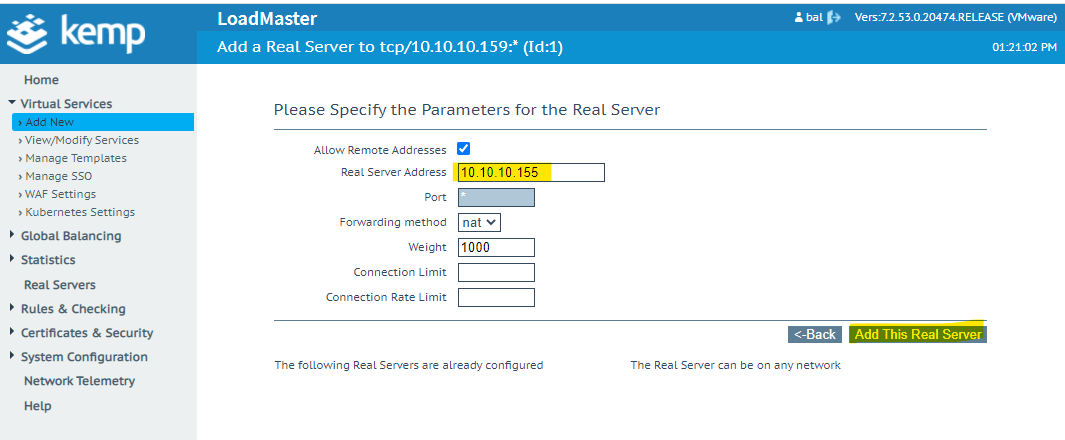Click the LoadMaster title text
1065x440 pixels.
tap(267, 19)
